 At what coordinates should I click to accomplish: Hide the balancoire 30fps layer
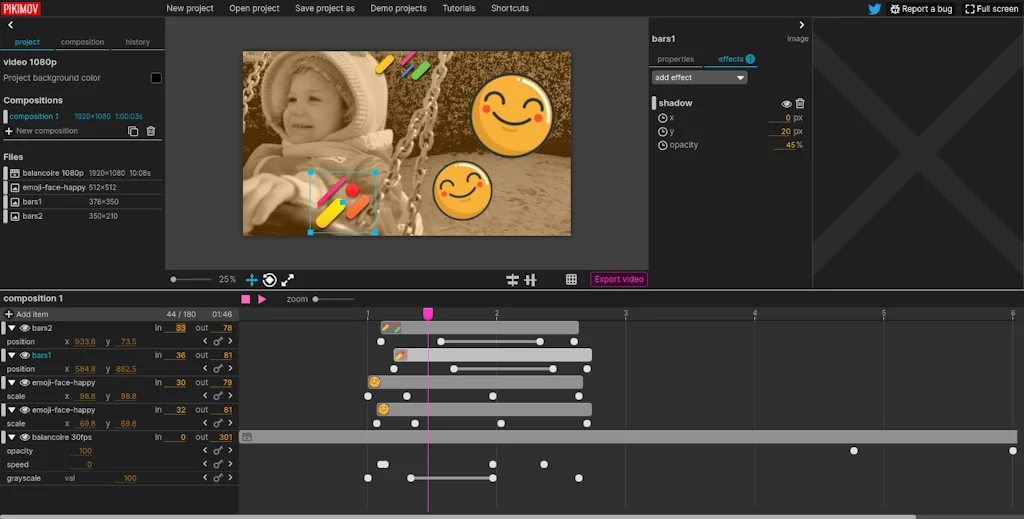point(25,437)
